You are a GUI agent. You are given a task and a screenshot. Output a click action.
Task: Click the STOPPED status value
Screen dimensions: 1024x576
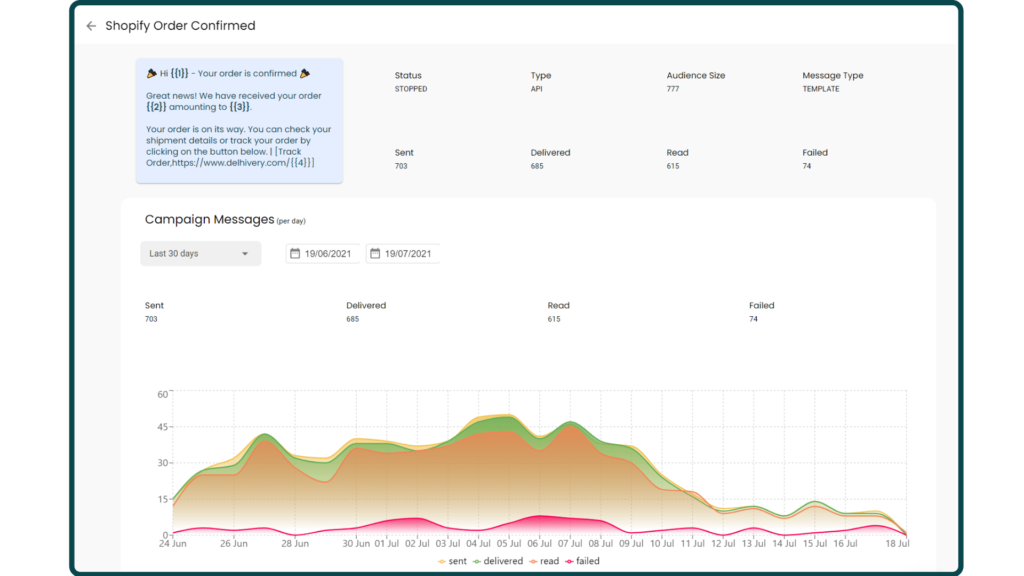pos(411,89)
